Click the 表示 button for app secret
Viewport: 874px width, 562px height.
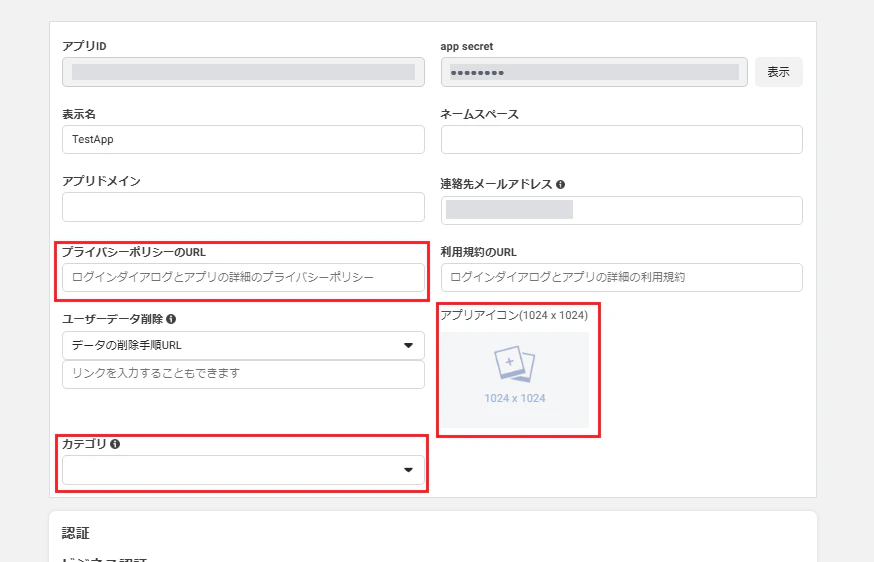point(779,72)
